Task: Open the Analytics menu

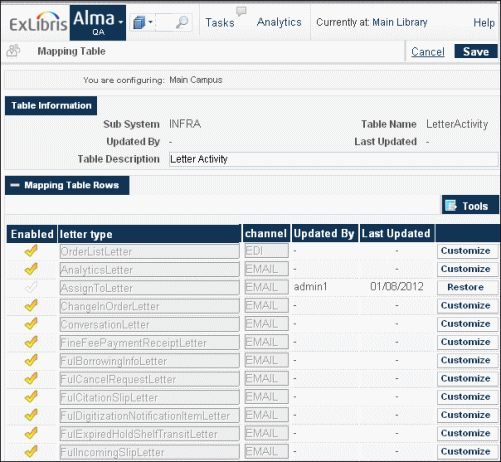Action: [279, 22]
